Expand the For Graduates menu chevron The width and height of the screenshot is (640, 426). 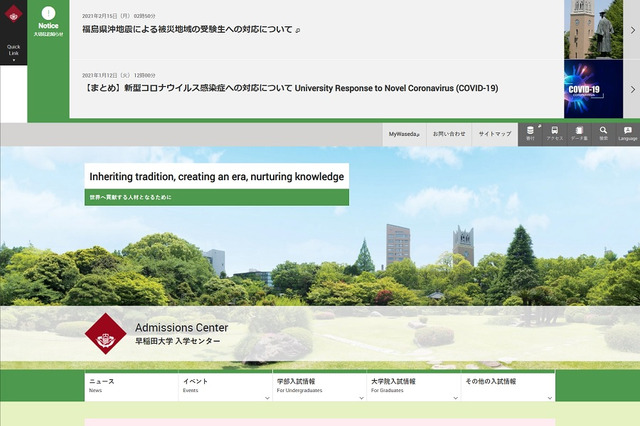pos(456,398)
